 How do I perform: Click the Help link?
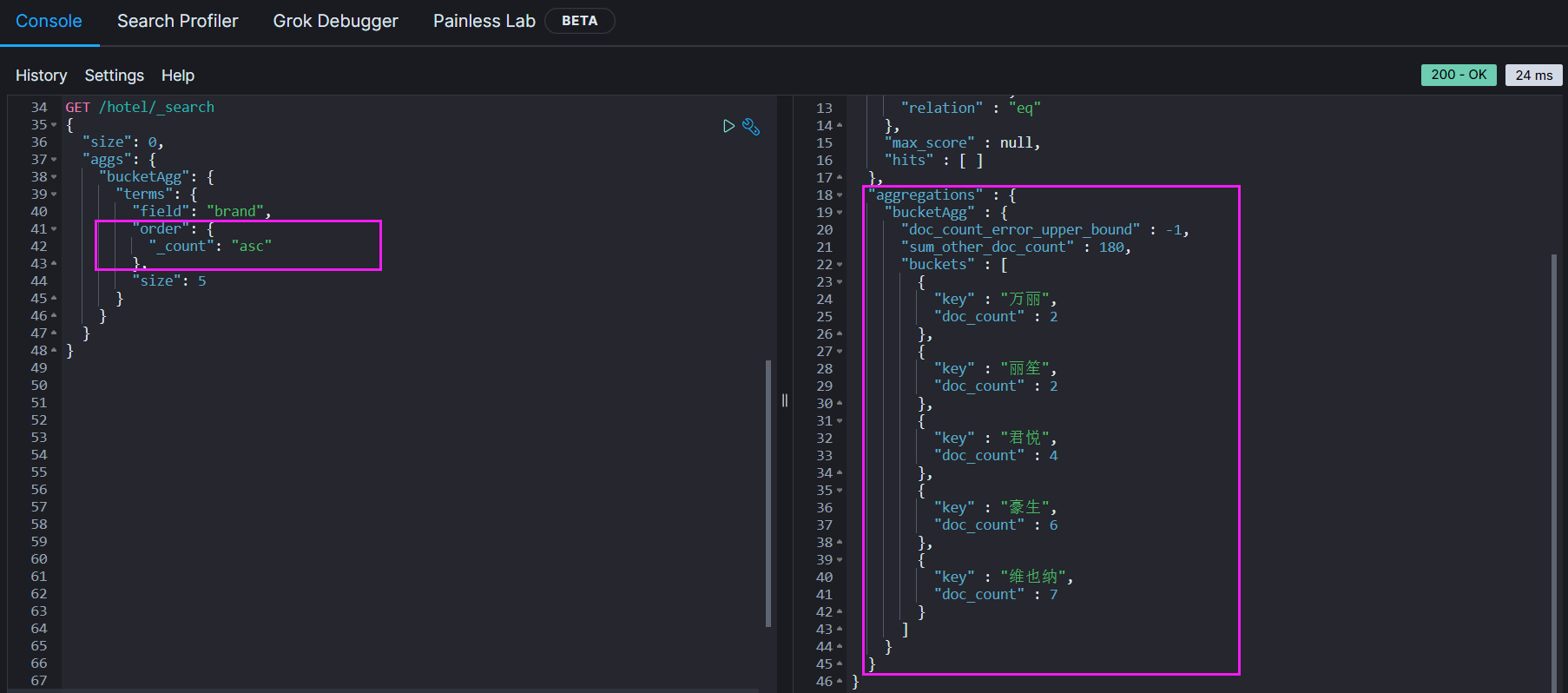[177, 76]
